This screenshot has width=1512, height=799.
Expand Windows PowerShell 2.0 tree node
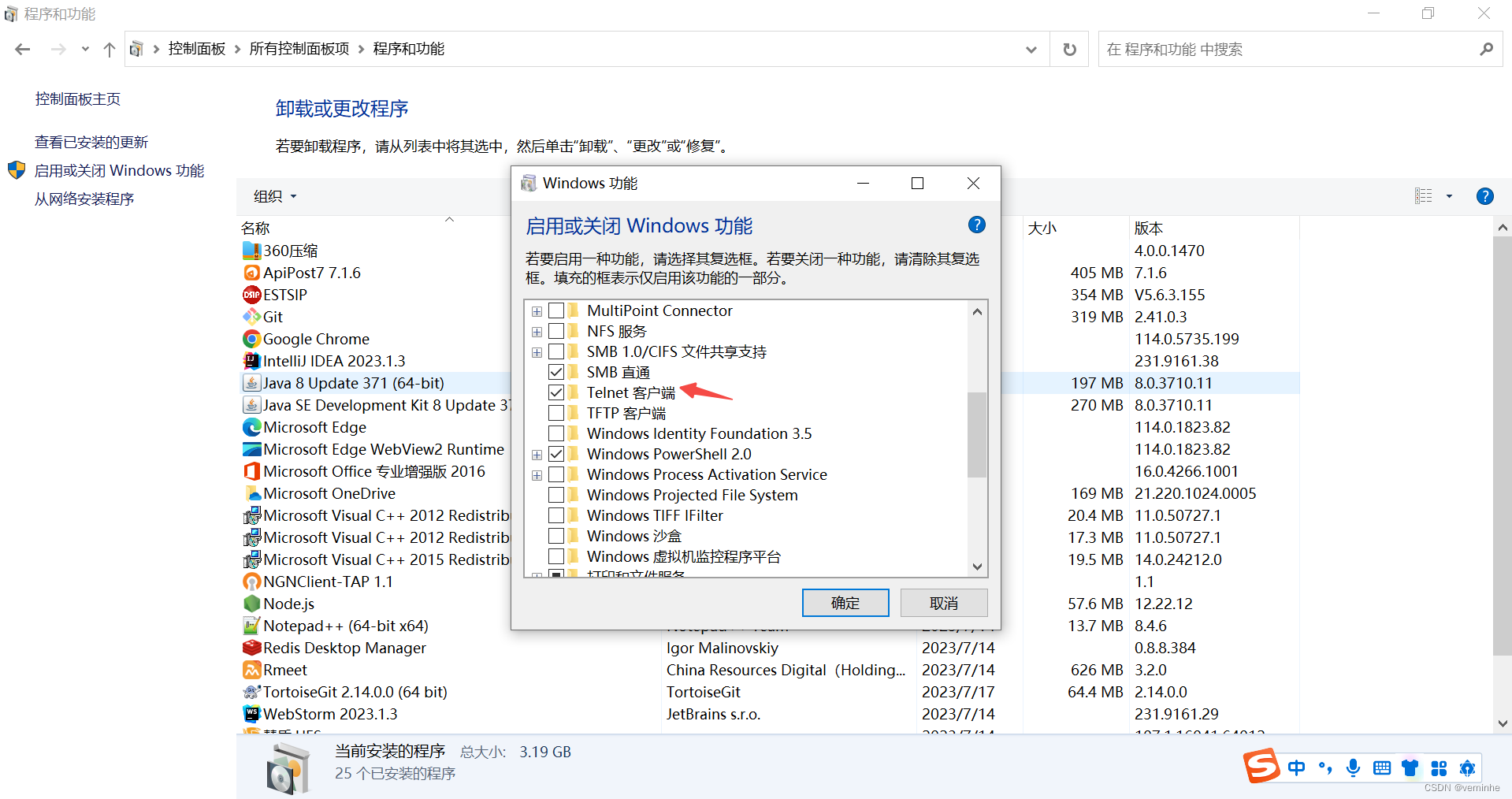point(537,455)
